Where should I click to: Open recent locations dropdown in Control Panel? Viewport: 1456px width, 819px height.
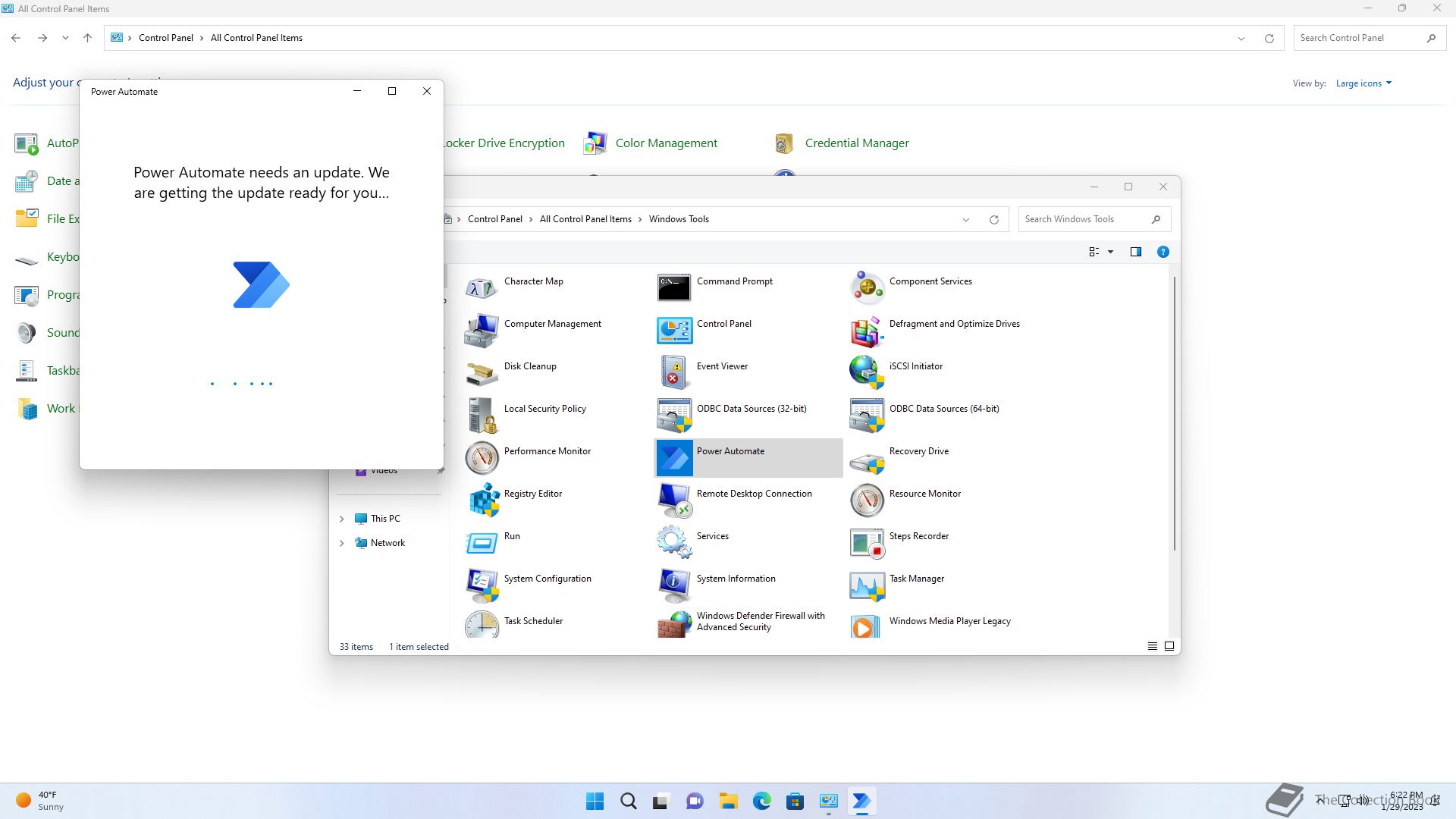pos(65,38)
